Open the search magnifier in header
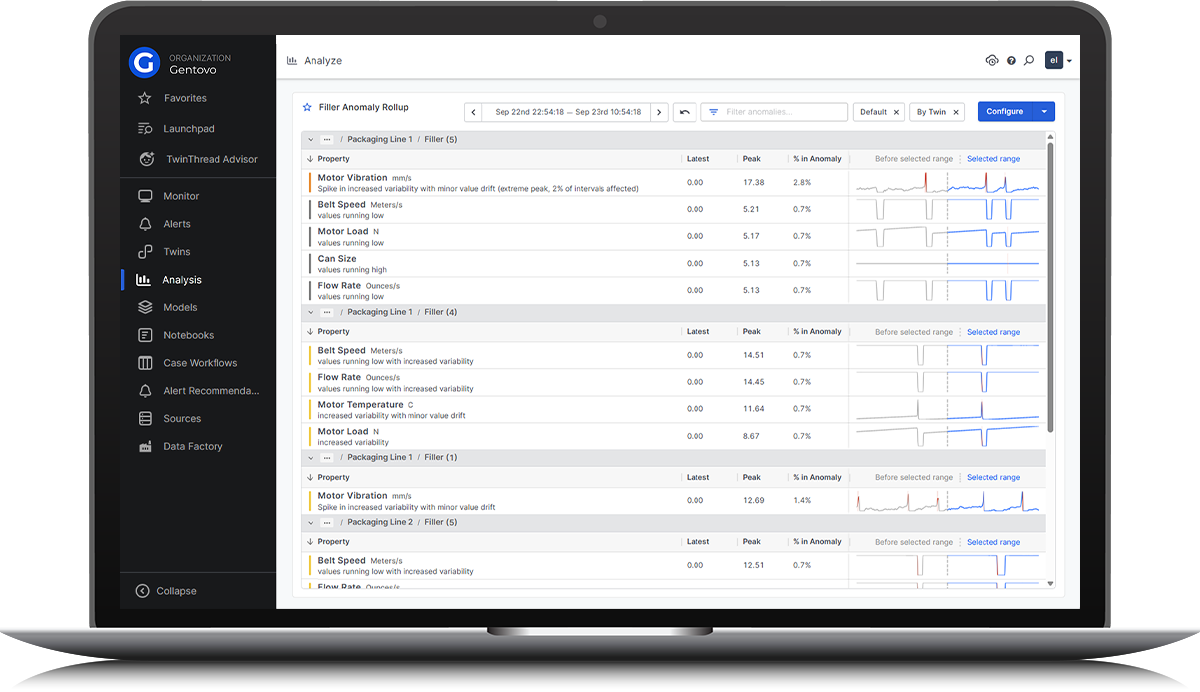 click(1029, 61)
